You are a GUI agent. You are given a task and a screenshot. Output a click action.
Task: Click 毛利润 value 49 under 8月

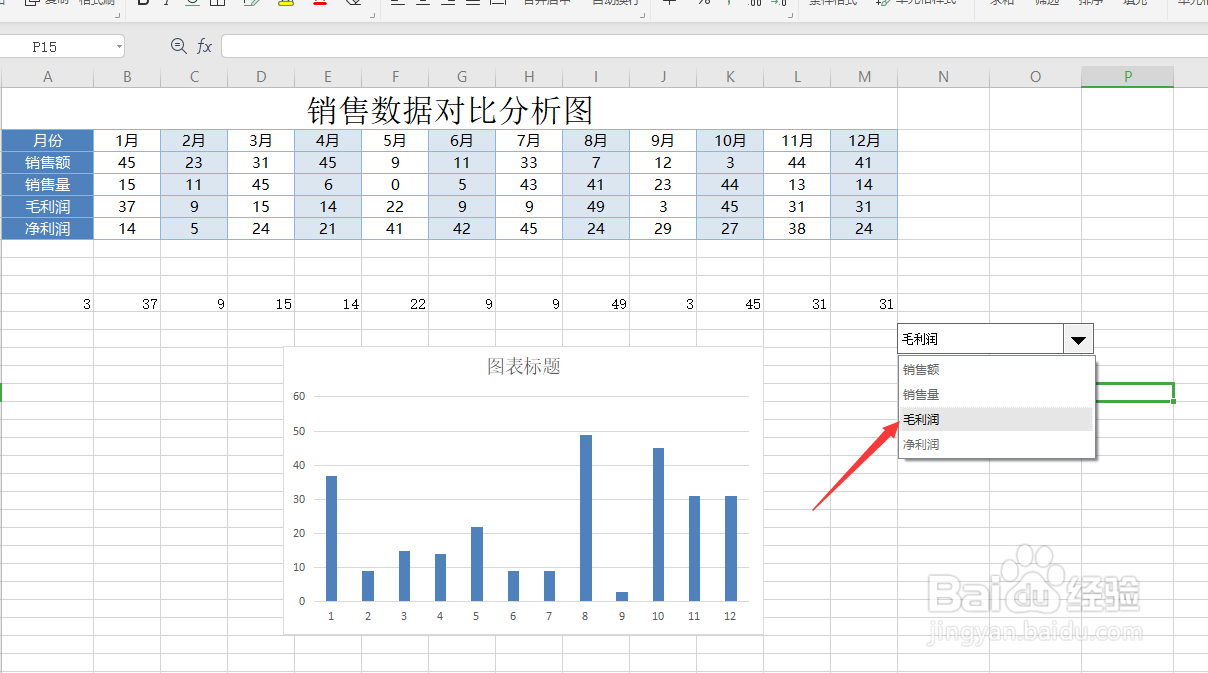[x=596, y=207]
